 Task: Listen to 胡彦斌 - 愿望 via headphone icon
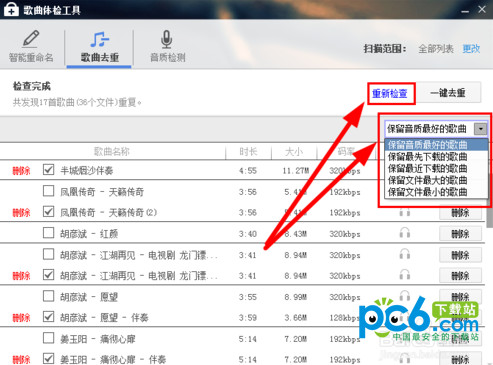[405, 295]
